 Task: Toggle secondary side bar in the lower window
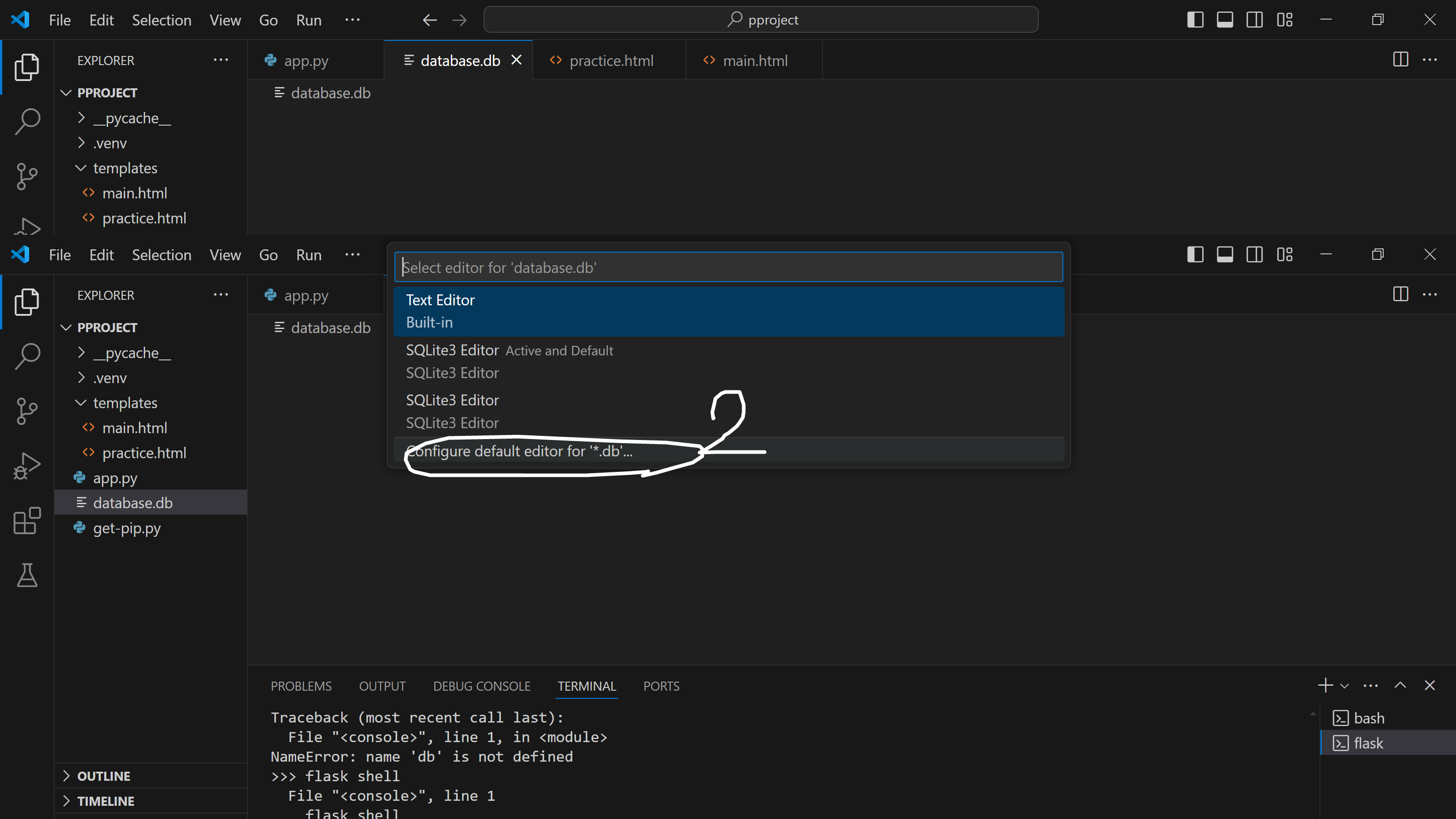click(1255, 254)
